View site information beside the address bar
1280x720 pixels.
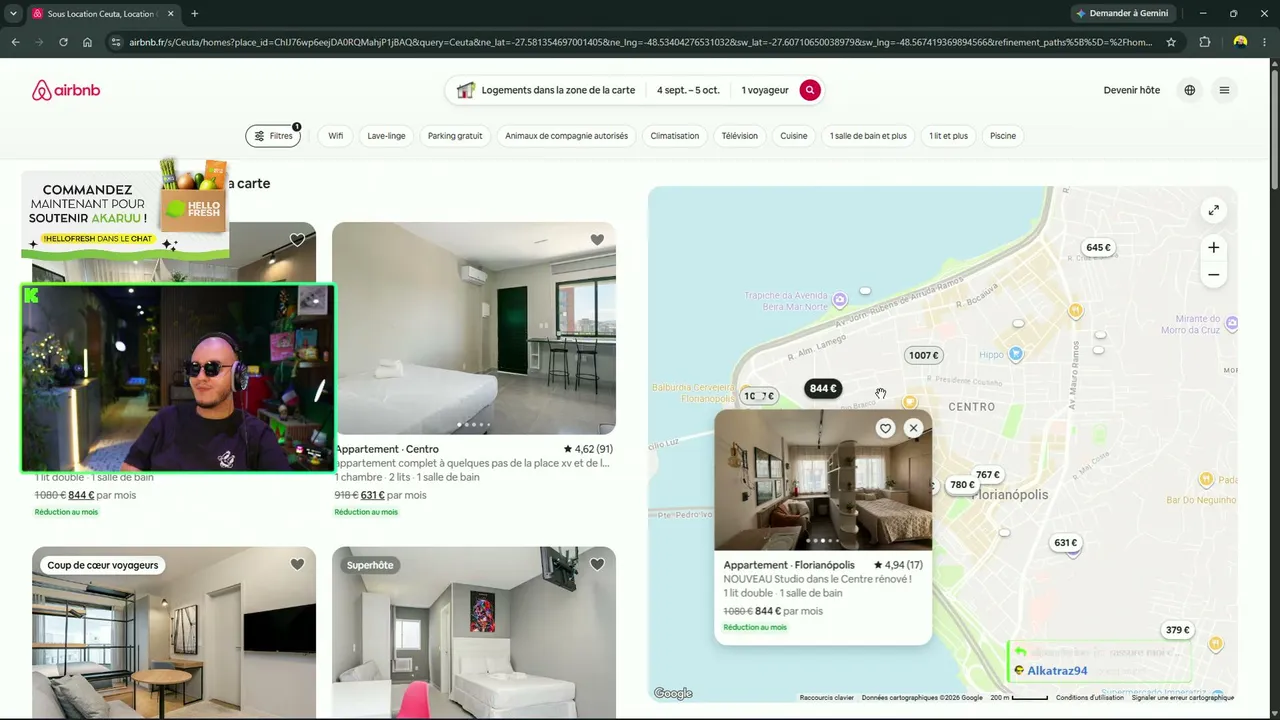point(116,42)
